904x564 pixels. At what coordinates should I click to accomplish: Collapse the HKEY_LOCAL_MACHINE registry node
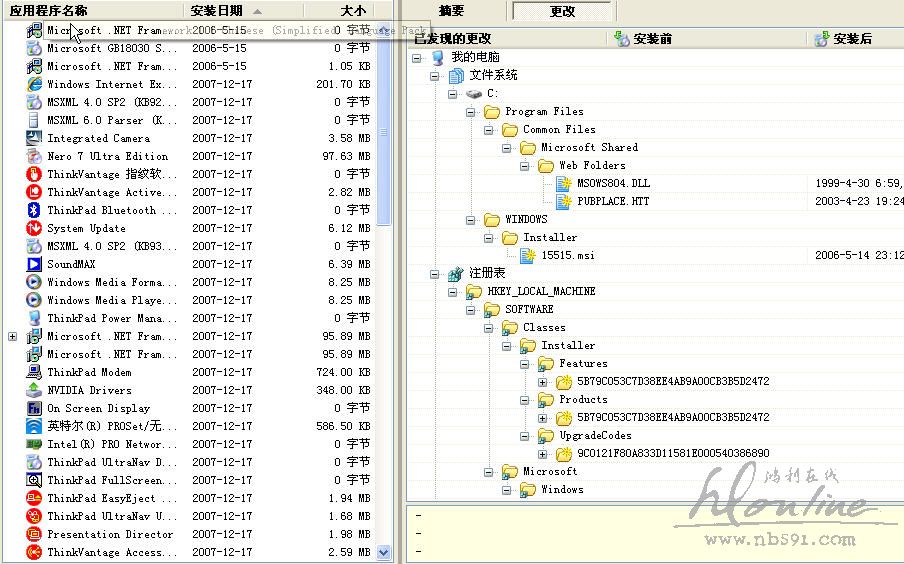point(453,292)
